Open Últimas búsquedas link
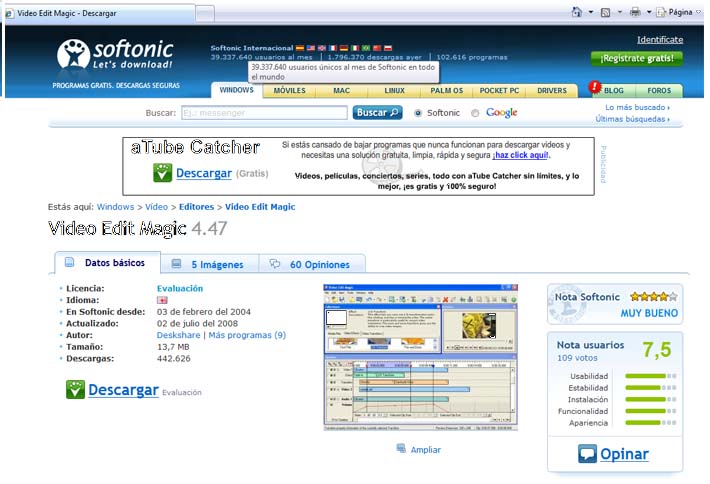 (632, 119)
